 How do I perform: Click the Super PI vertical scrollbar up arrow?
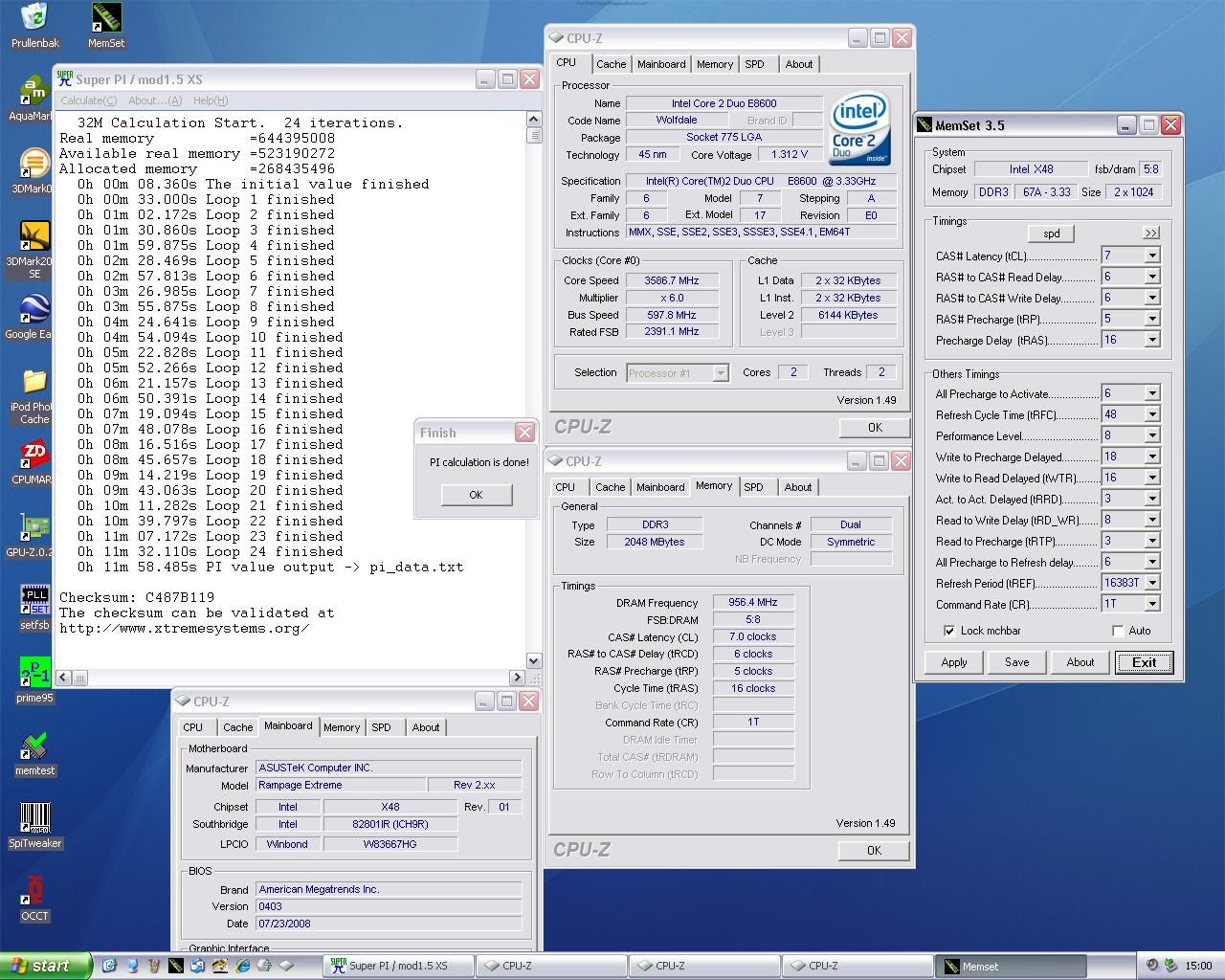(x=534, y=119)
